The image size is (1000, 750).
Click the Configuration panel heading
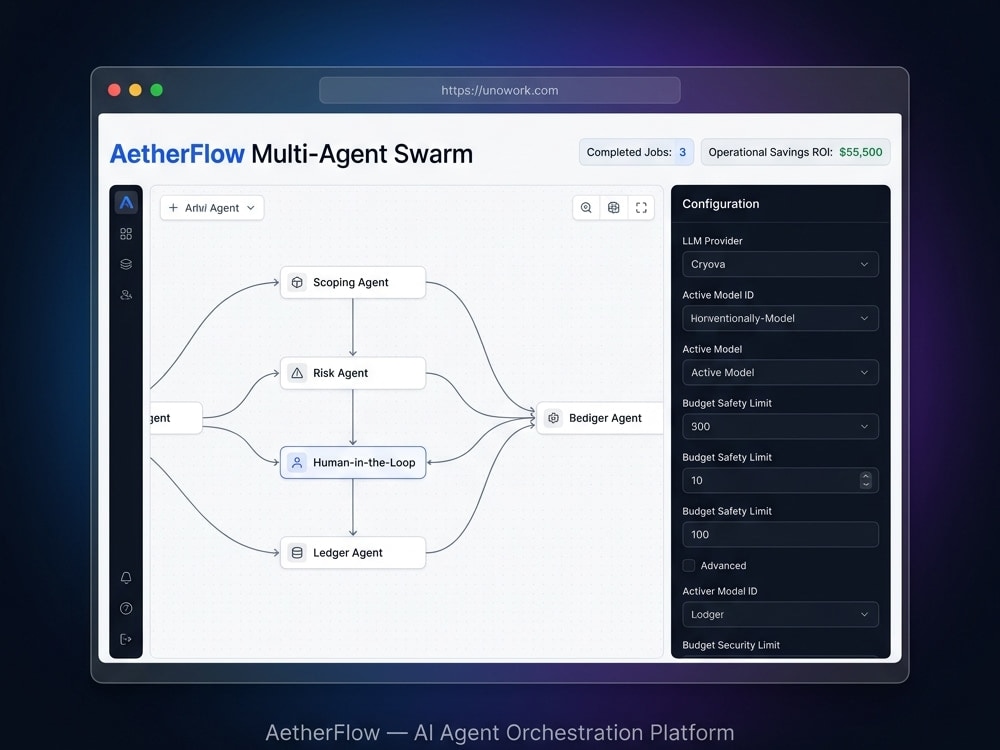click(721, 204)
